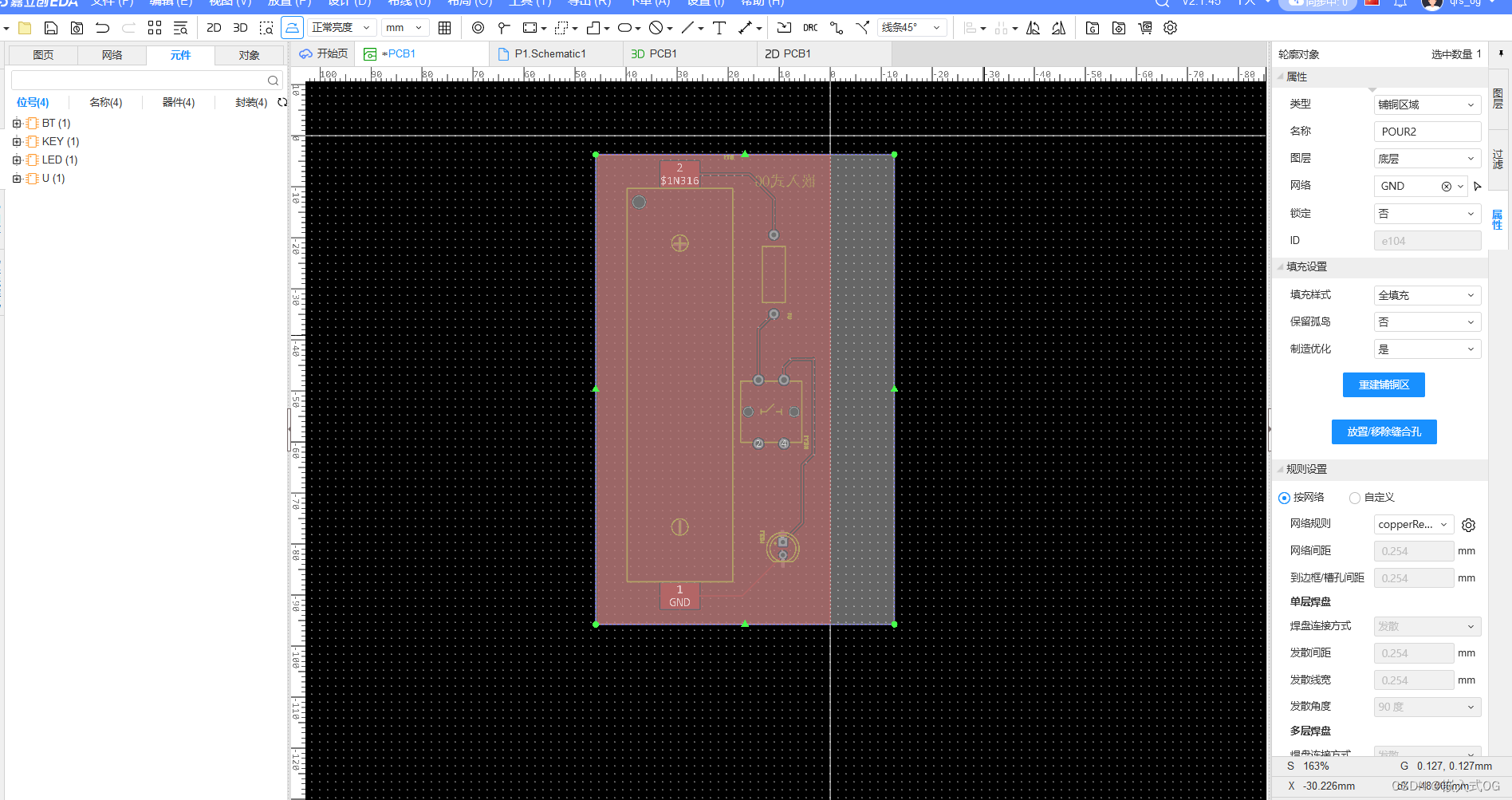Select the single pad tool
This screenshot has width=1512, height=800.
point(503,28)
